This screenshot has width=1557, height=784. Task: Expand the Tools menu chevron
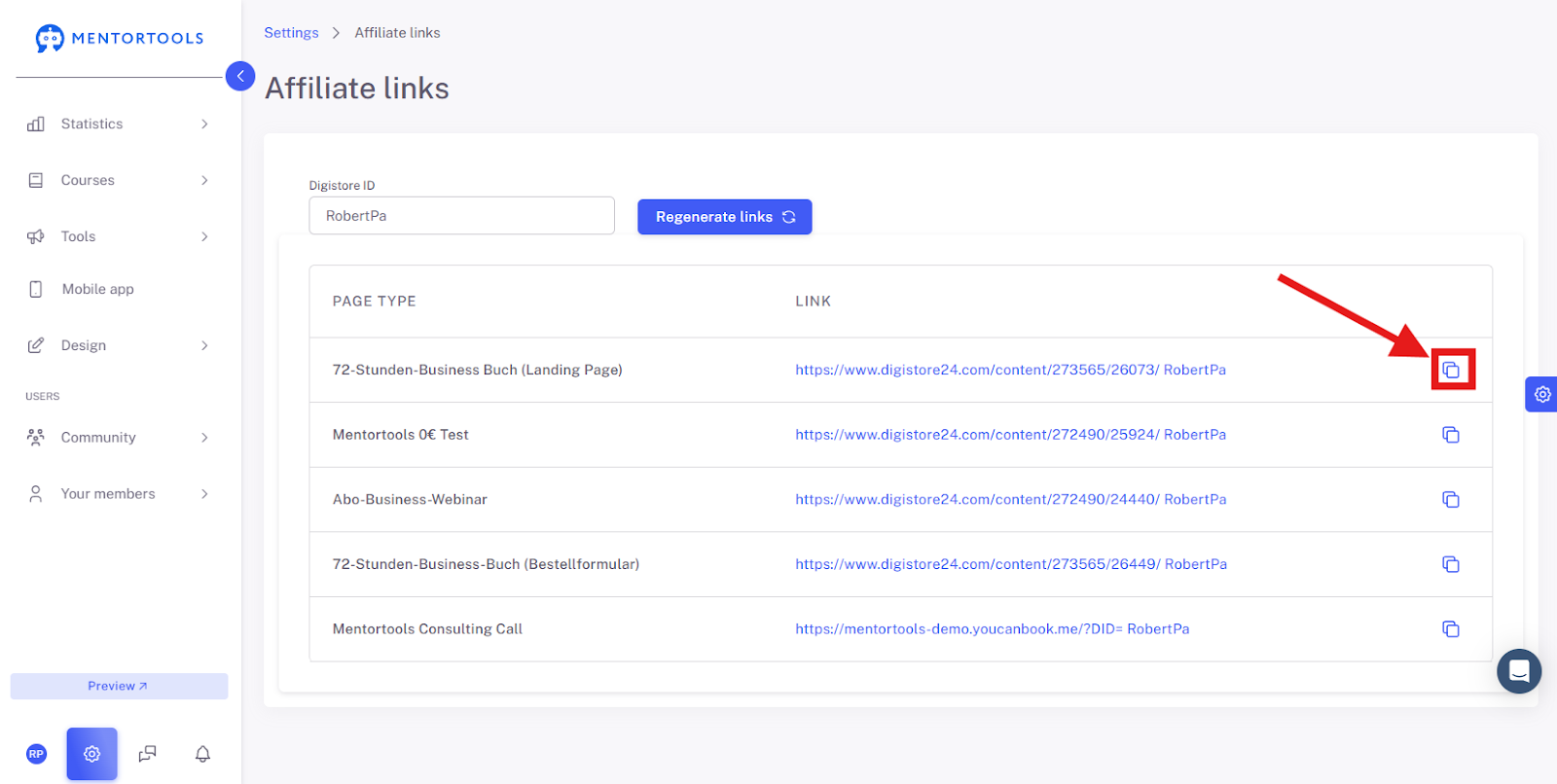pos(204,236)
